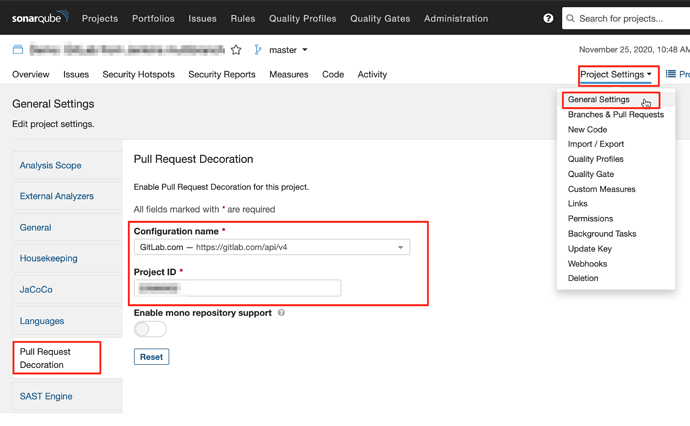The image size is (690, 426).
Task: Open the Analysis Scope settings category
Action: pyautogui.click(x=51, y=166)
